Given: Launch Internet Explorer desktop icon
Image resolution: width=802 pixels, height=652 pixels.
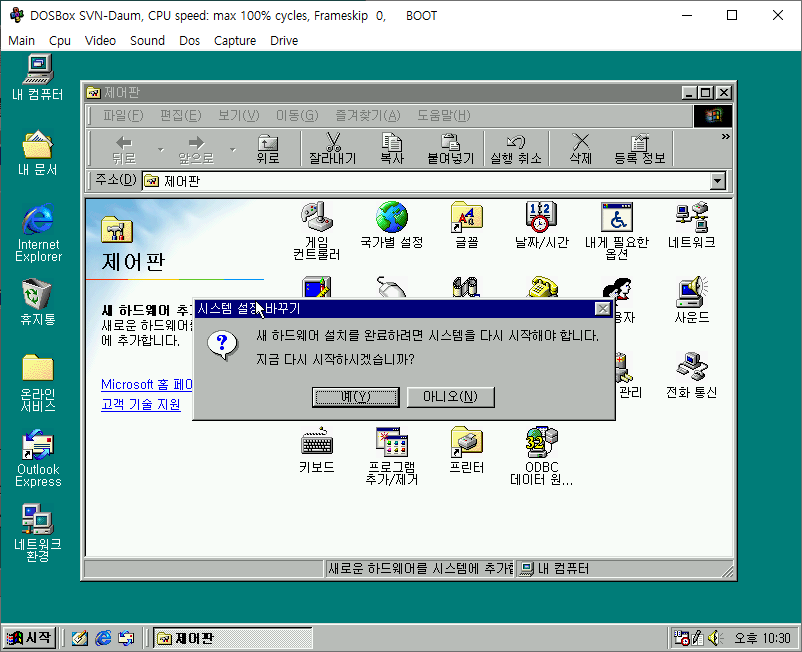Looking at the screenshot, I should tap(38, 233).
